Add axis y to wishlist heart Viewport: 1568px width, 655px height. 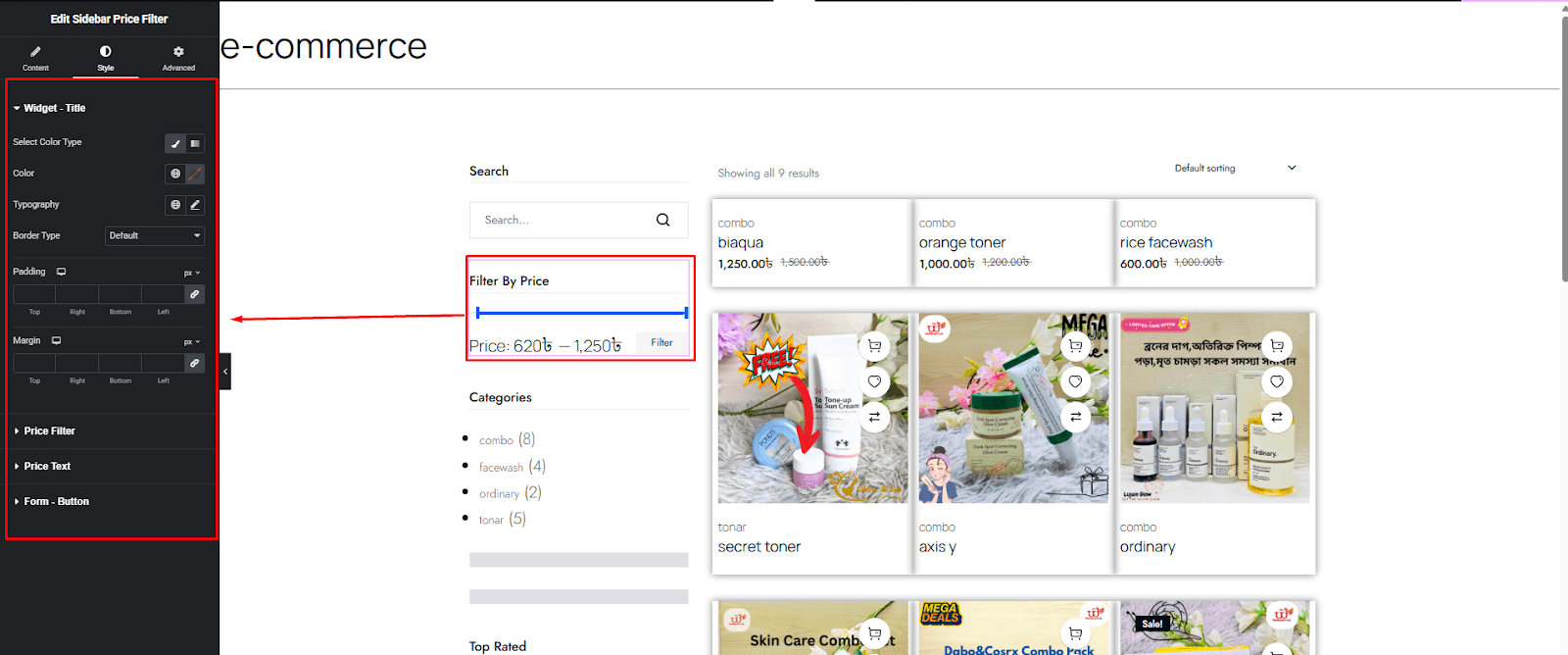1075,381
